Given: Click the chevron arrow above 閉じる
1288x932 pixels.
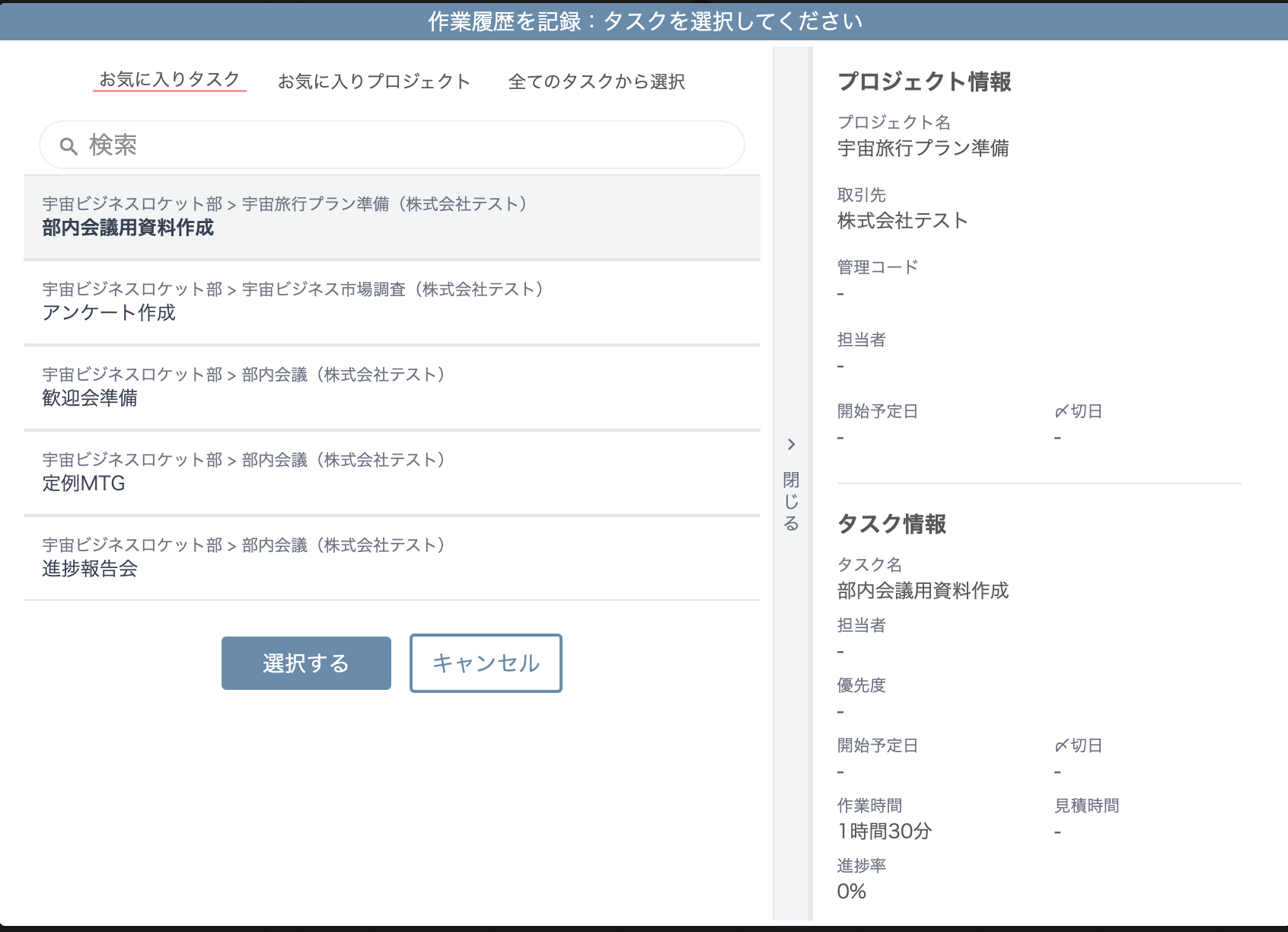Looking at the screenshot, I should point(792,444).
